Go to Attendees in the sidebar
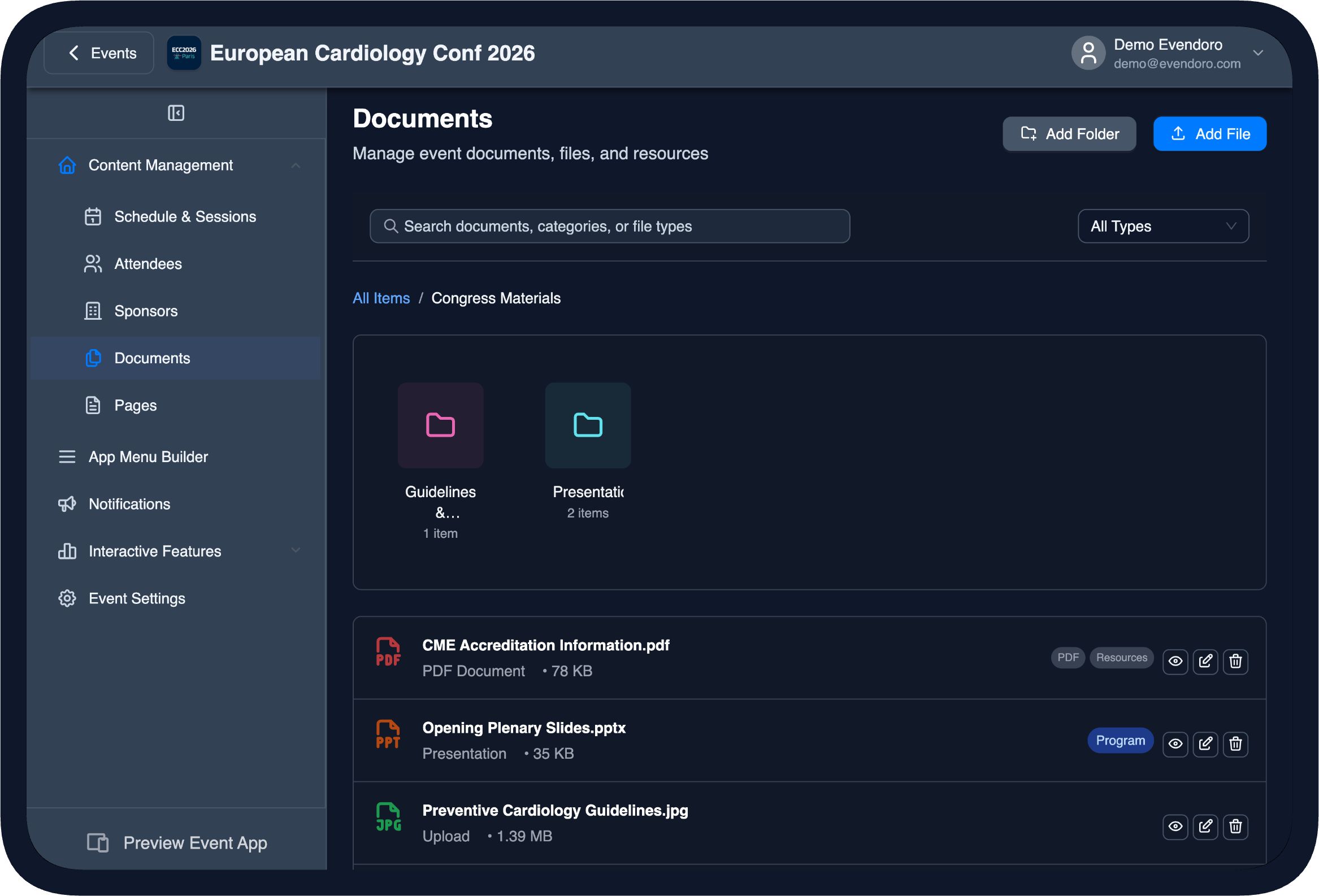The width and height of the screenshot is (1319, 896). 176,264
